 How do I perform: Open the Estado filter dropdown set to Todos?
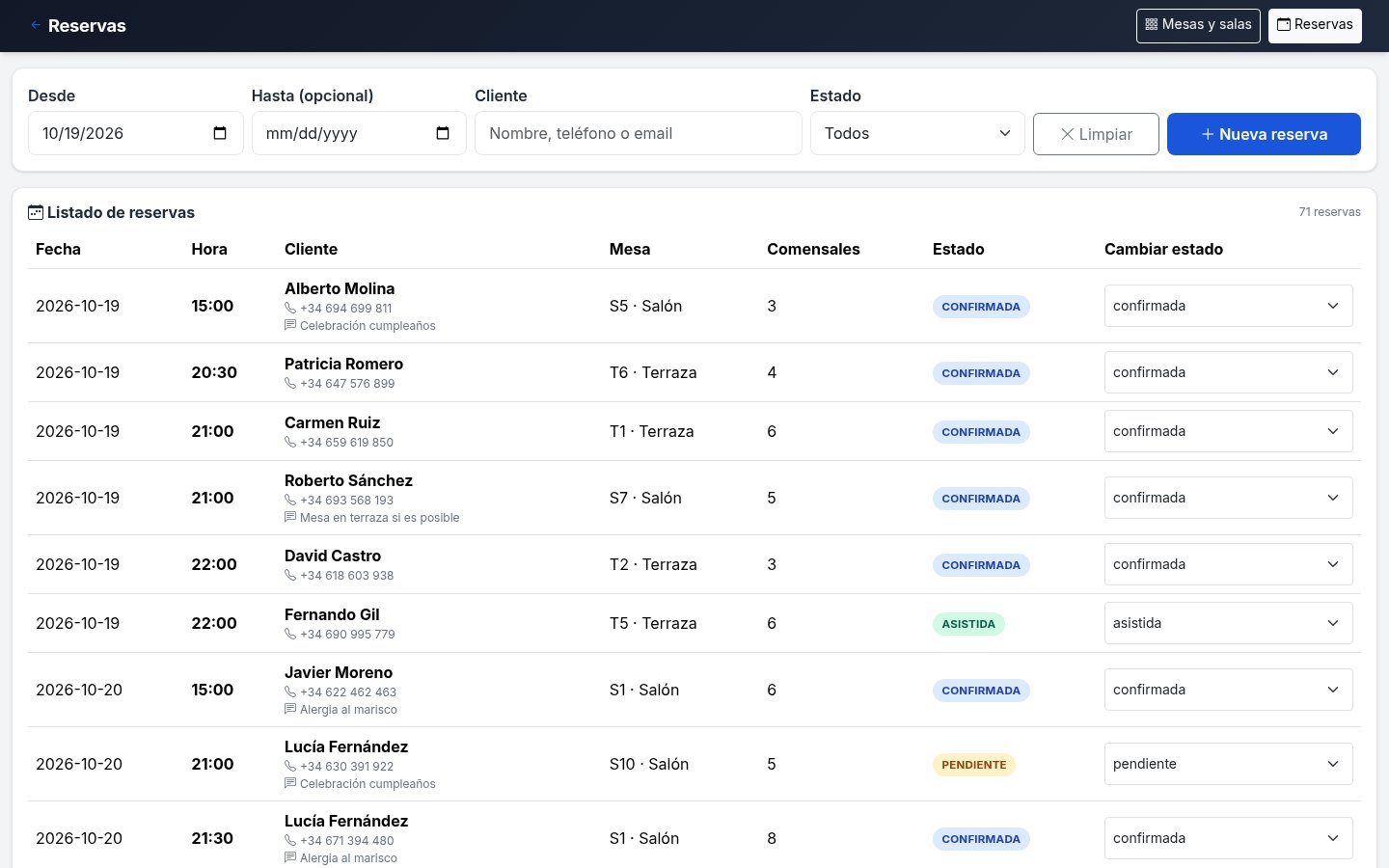917,133
